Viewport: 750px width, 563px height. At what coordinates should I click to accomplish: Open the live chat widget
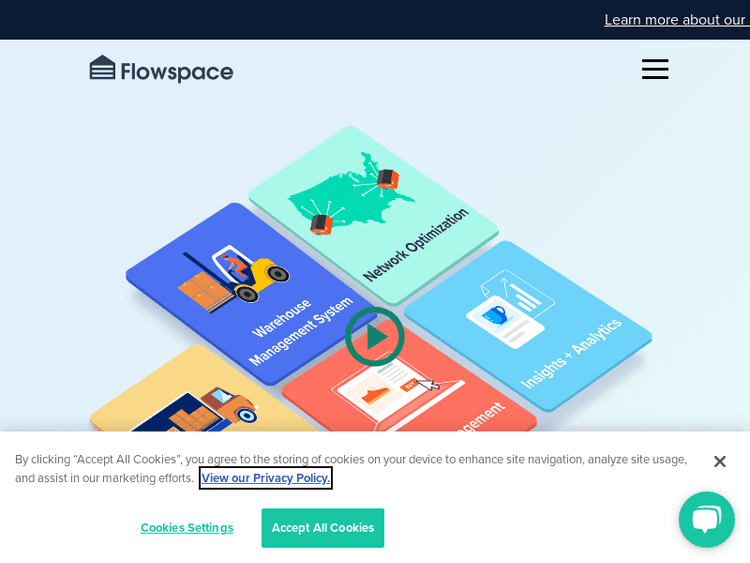(706, 519)
